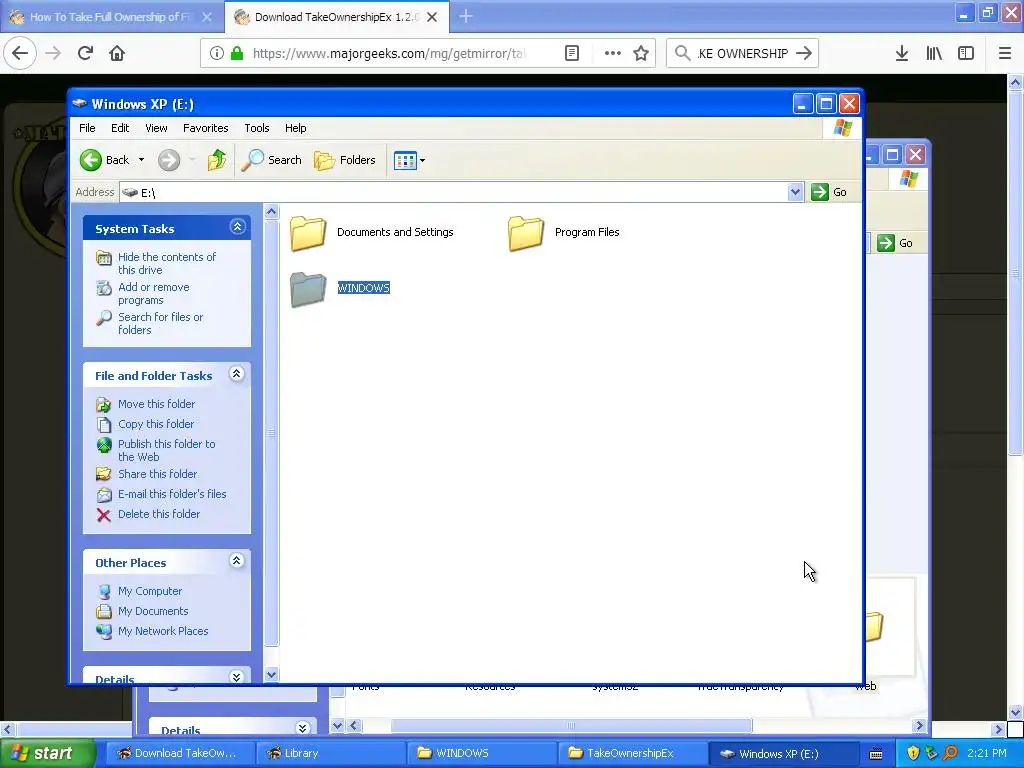Click Search for files or folders link
Viewport: 1024px width, 768px height.
click(160, 323)
